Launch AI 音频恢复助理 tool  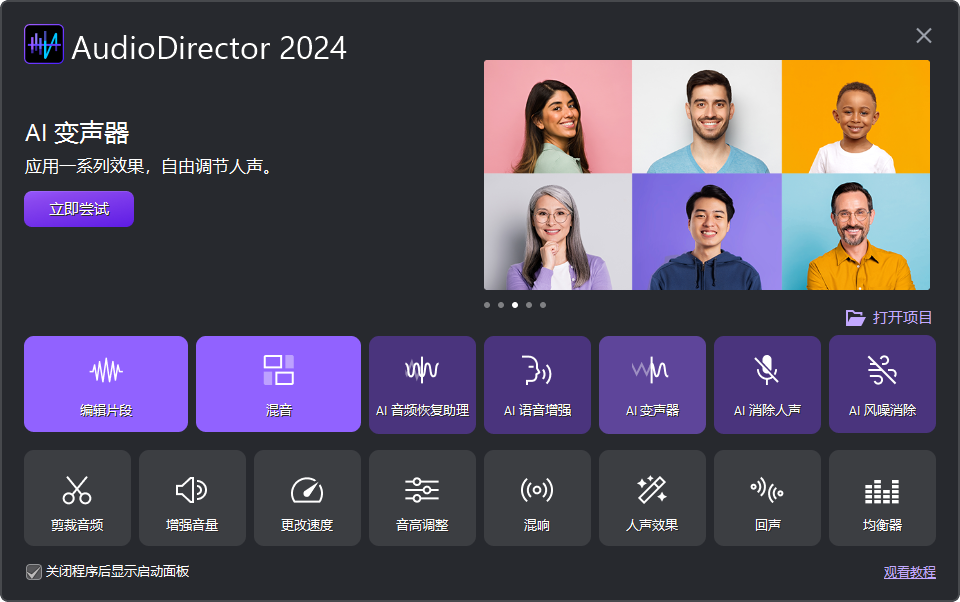tap(422, 385)
